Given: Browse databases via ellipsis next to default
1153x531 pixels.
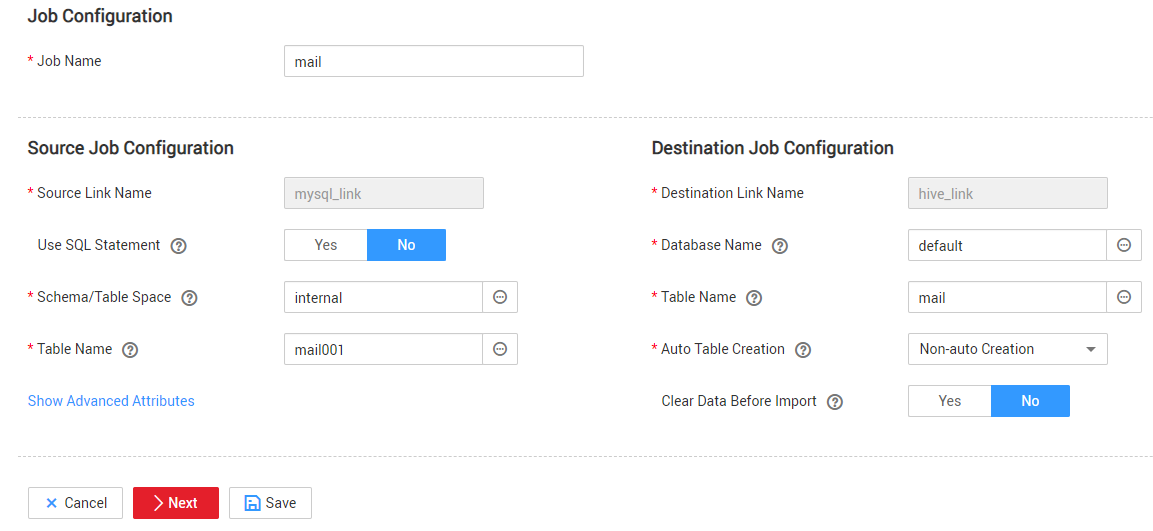Looking at the screenshot, I should [x=1124, y=245].
